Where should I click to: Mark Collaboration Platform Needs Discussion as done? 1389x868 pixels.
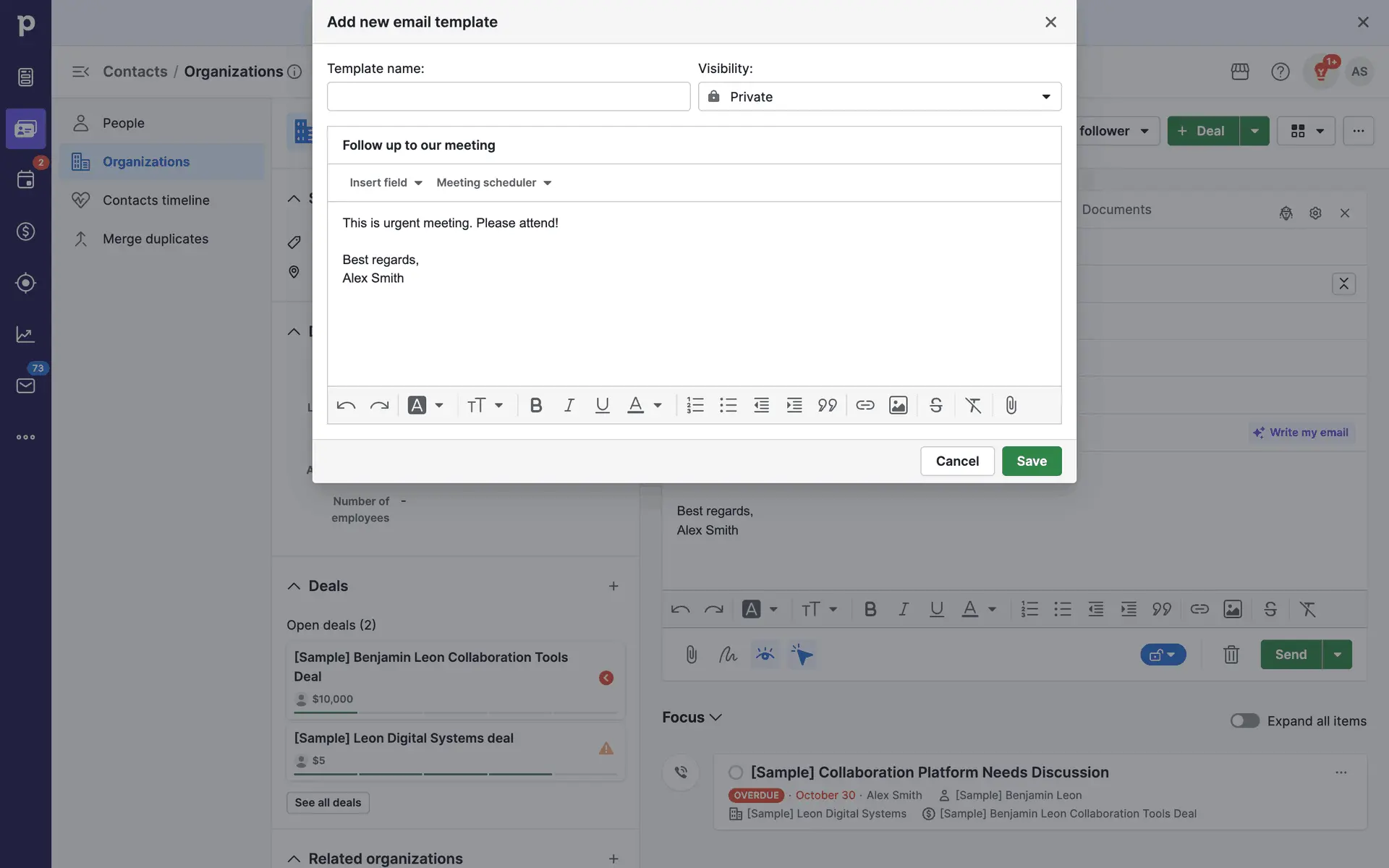coord(736,773)
